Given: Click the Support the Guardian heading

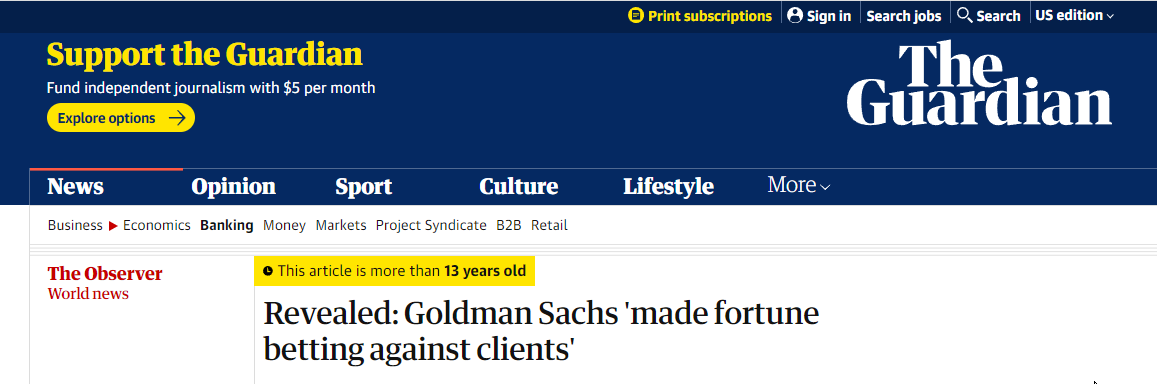Looking at the screenshot, I should pos(204,55).
